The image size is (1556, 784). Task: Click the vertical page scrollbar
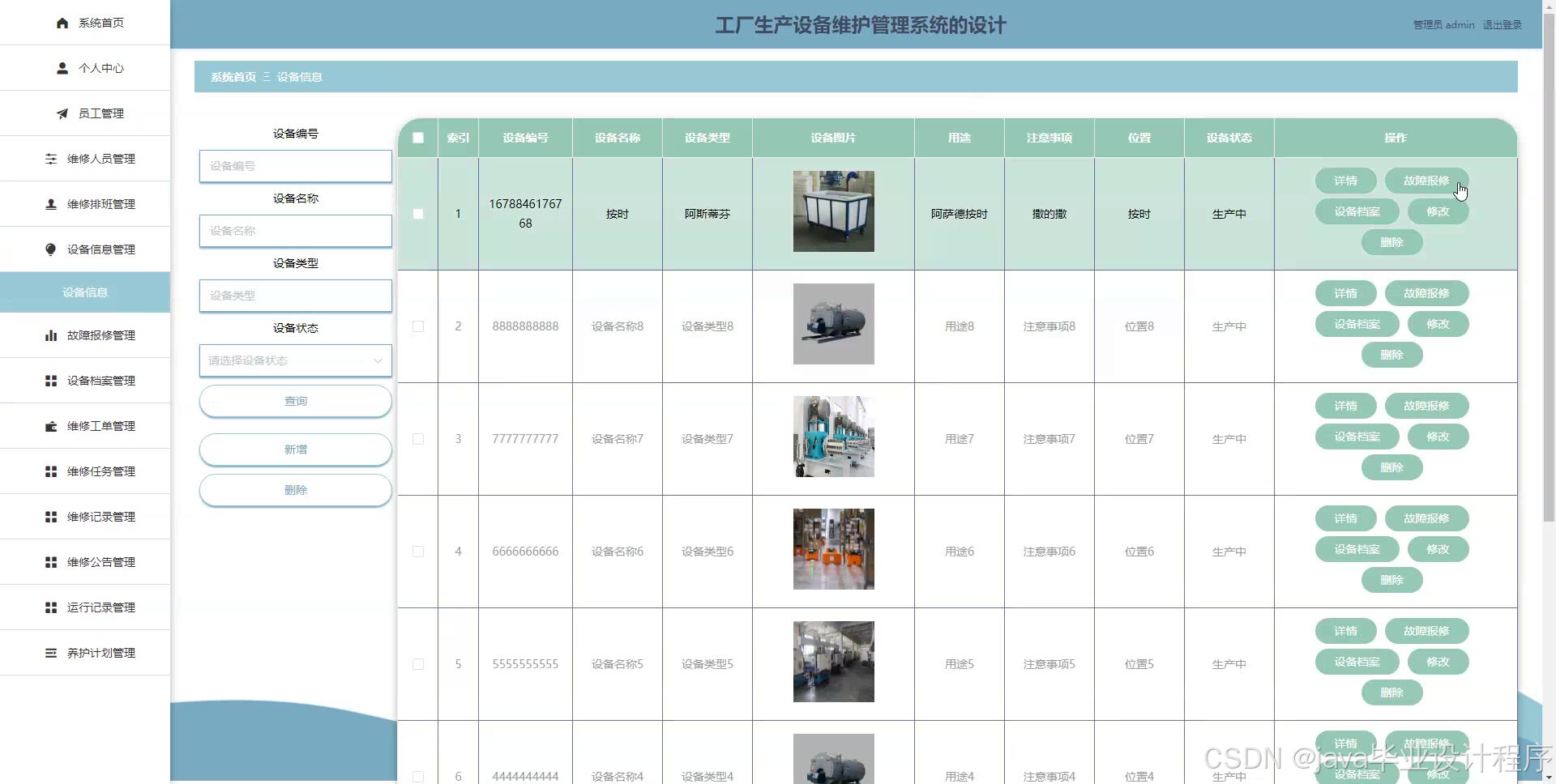click(1549, 267)
